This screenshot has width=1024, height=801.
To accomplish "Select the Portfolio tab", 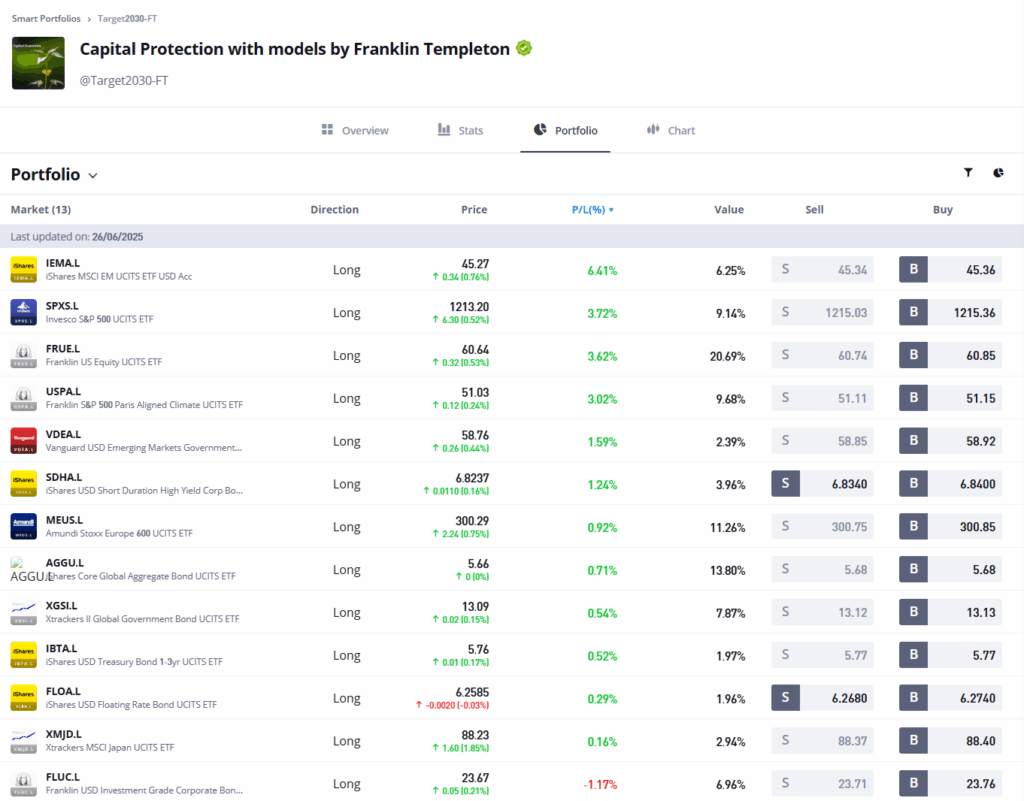I will pos(566,131).
